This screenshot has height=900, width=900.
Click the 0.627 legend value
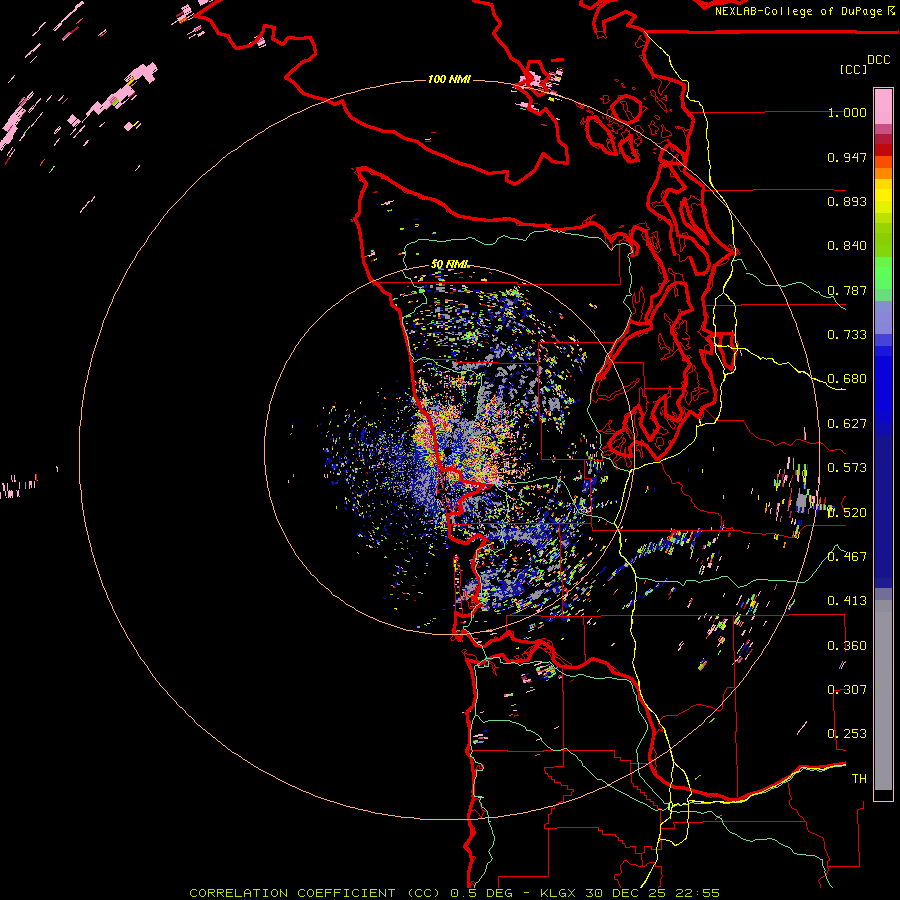point(847,424)
